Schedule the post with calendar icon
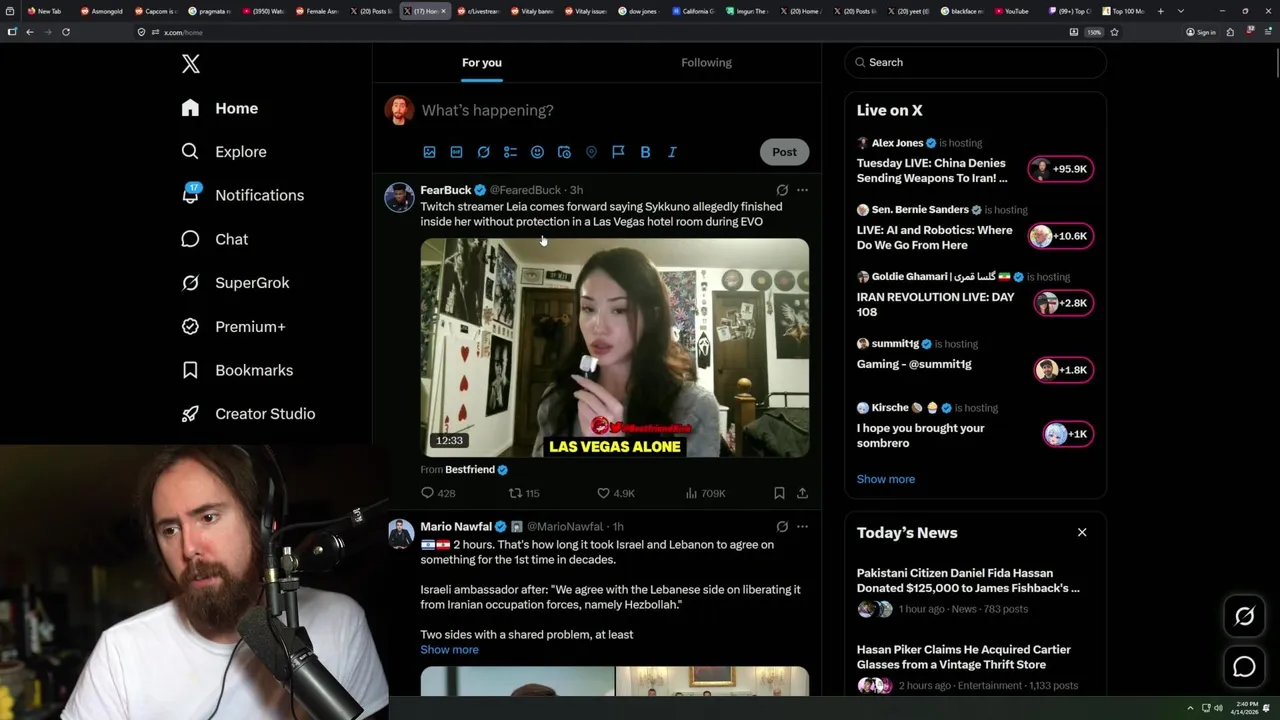The width and height of the screenshot is (1280, 720). (x=564, y=152)
